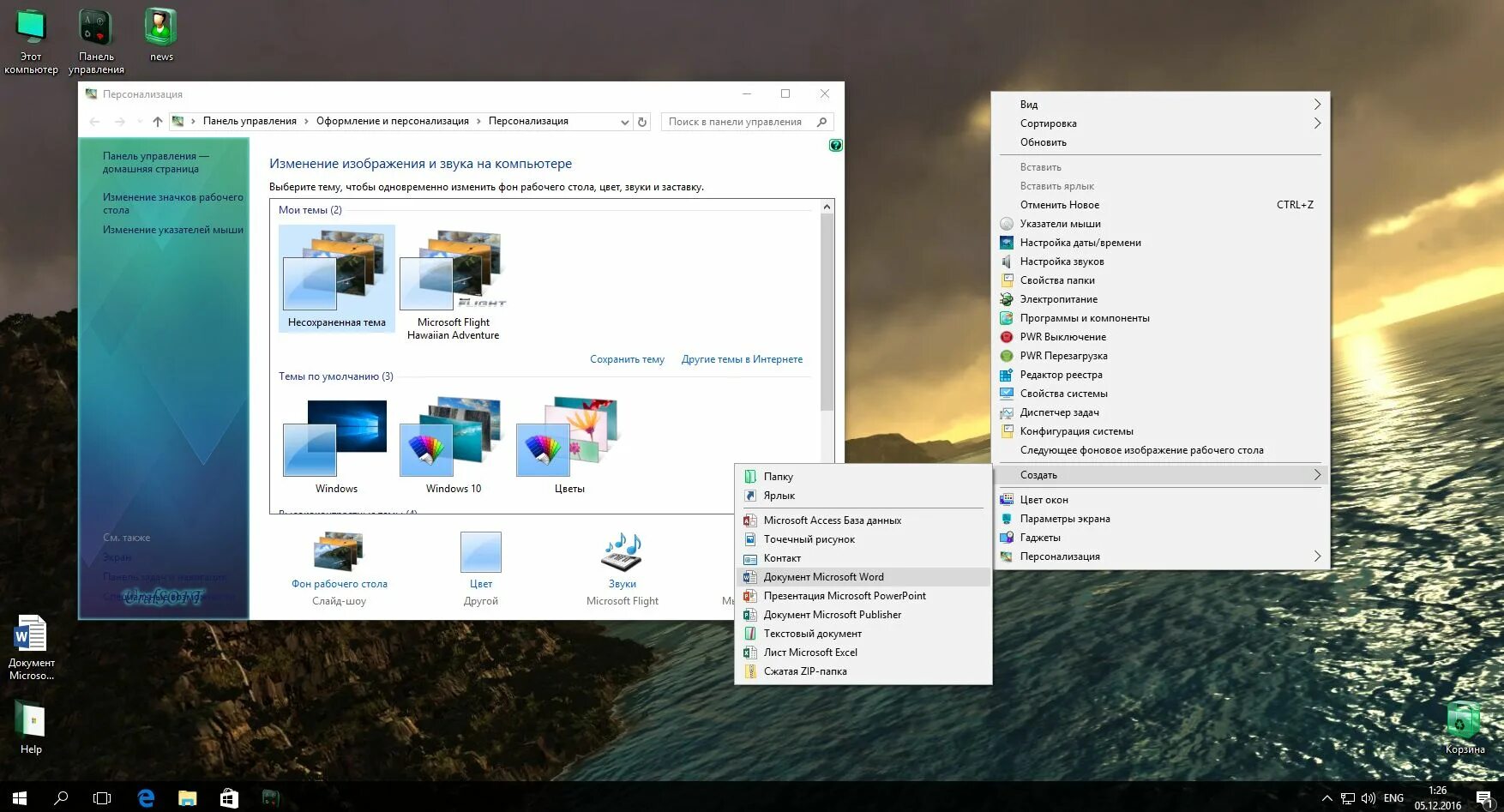Open the Корзина recycle bin icon
The image size is (1504, 812).
[x=1464, y=728]
